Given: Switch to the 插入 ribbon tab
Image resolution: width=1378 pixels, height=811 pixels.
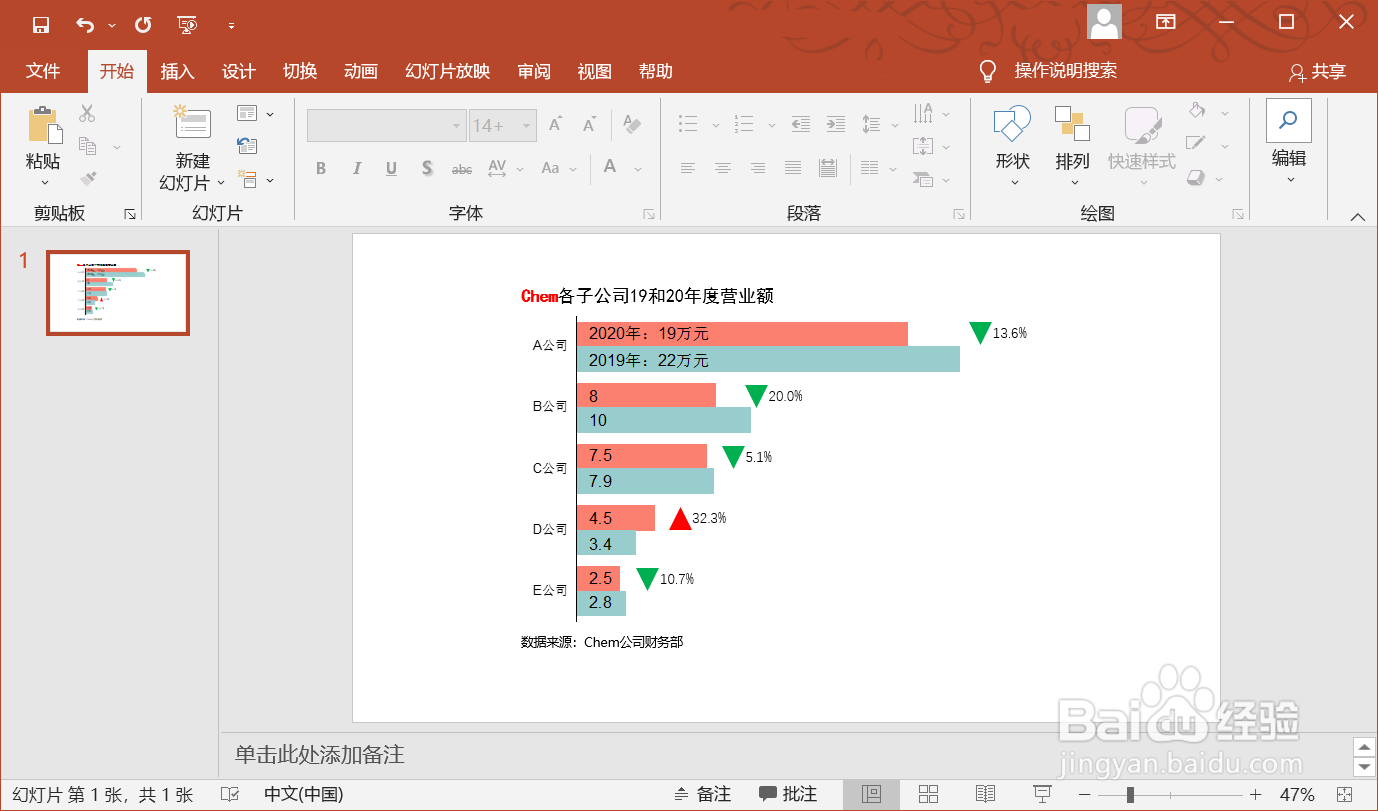Looking at the screenshot, I should [177, 71].
